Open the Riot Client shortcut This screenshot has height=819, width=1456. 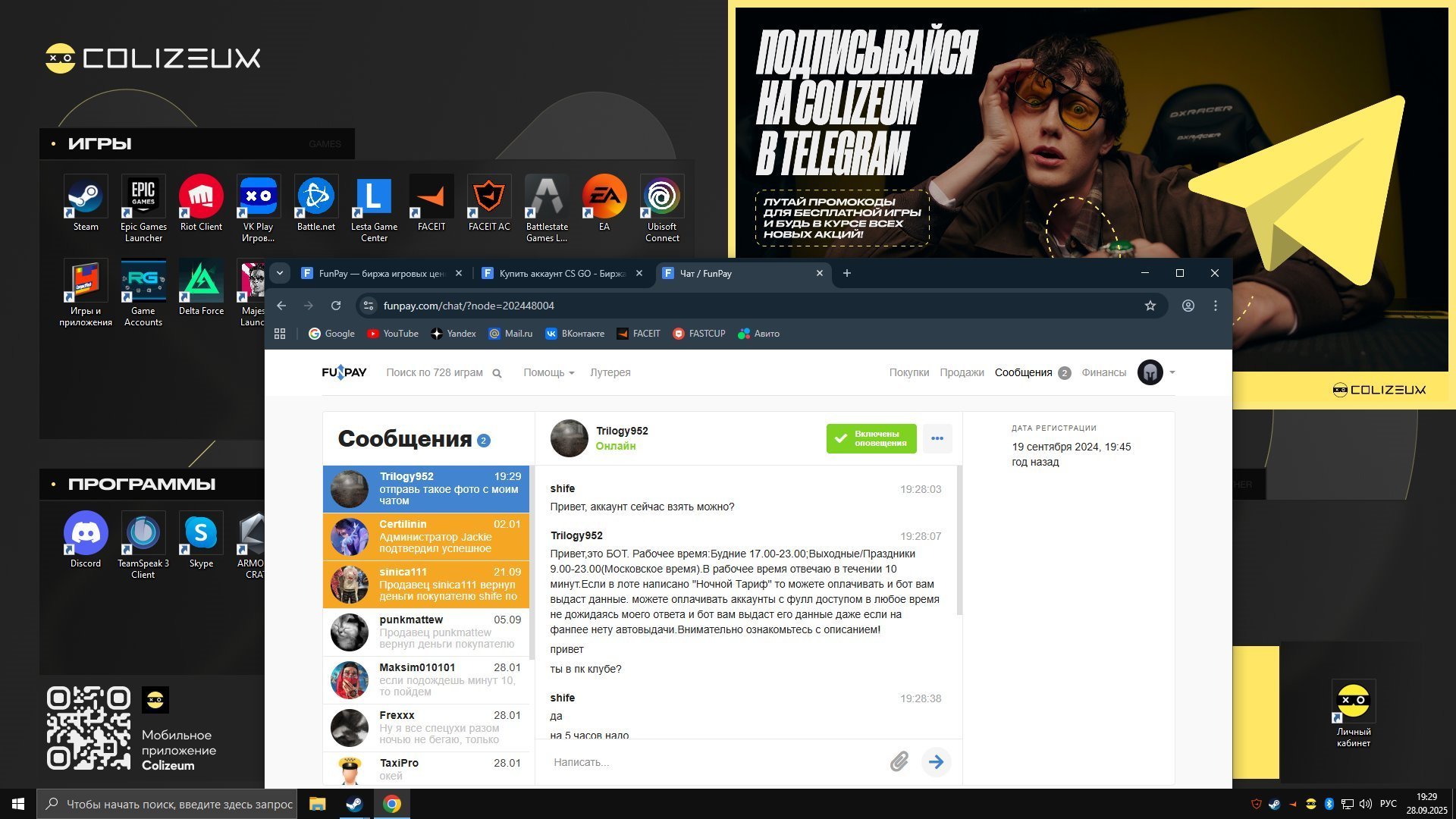pyautogui.click(x=201, y=202)
